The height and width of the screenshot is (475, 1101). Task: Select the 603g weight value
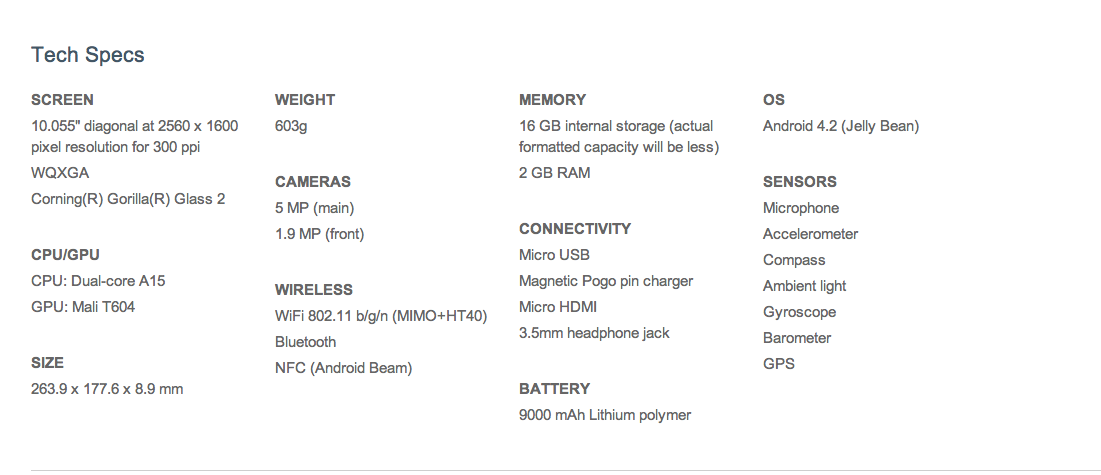coord(291,126)
